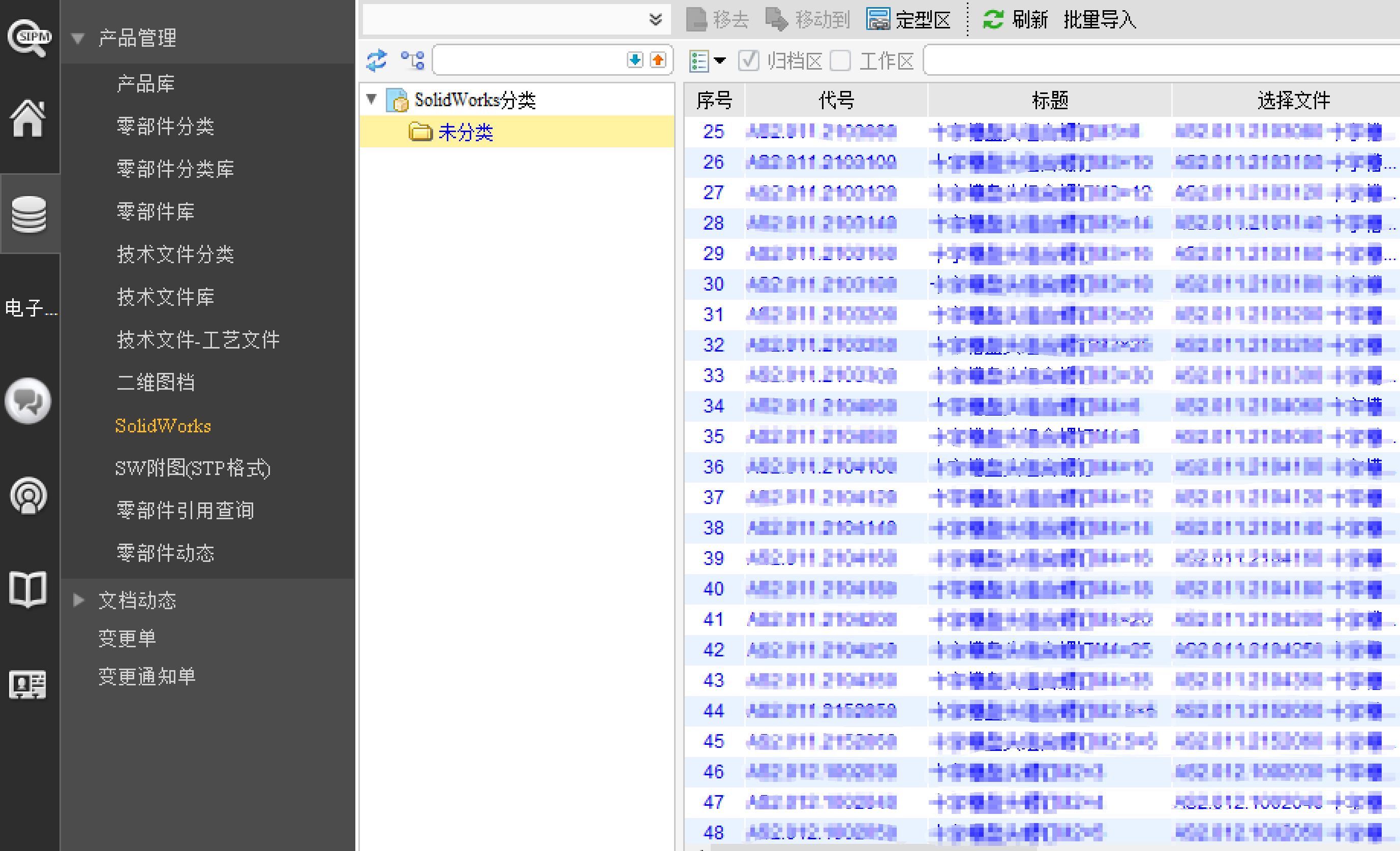Expand the 文档动态 menu section
The width and height of the screenshot is (1400, 851).
click(x=78, y=600)
